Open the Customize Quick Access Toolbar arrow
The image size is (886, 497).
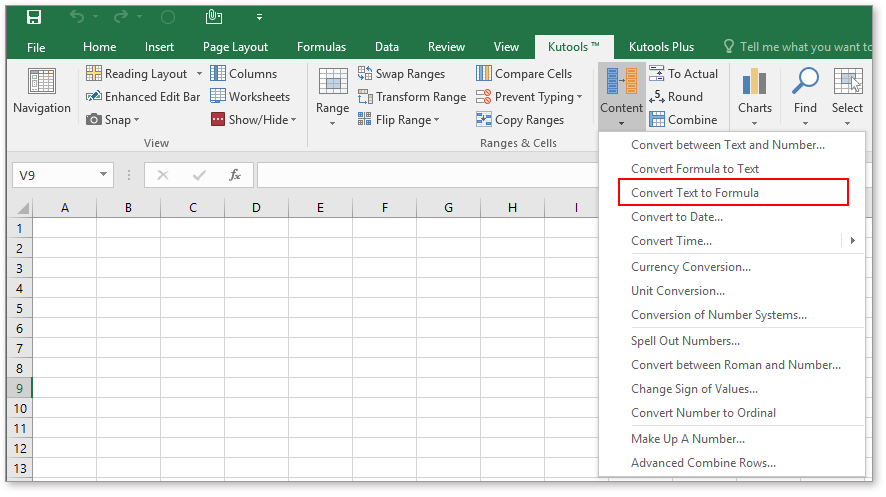(x=259, y=17)
